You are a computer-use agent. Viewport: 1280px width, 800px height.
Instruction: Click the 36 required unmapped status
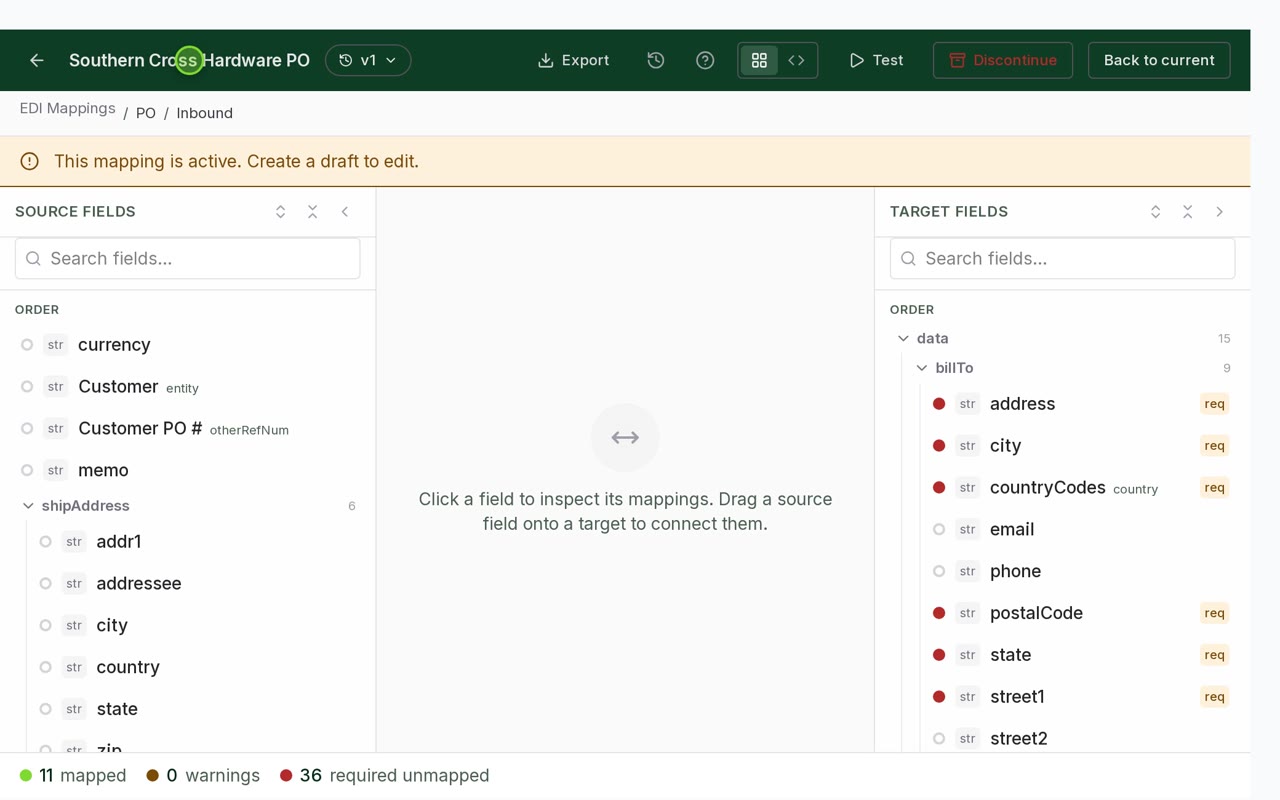tap(385, 776)
